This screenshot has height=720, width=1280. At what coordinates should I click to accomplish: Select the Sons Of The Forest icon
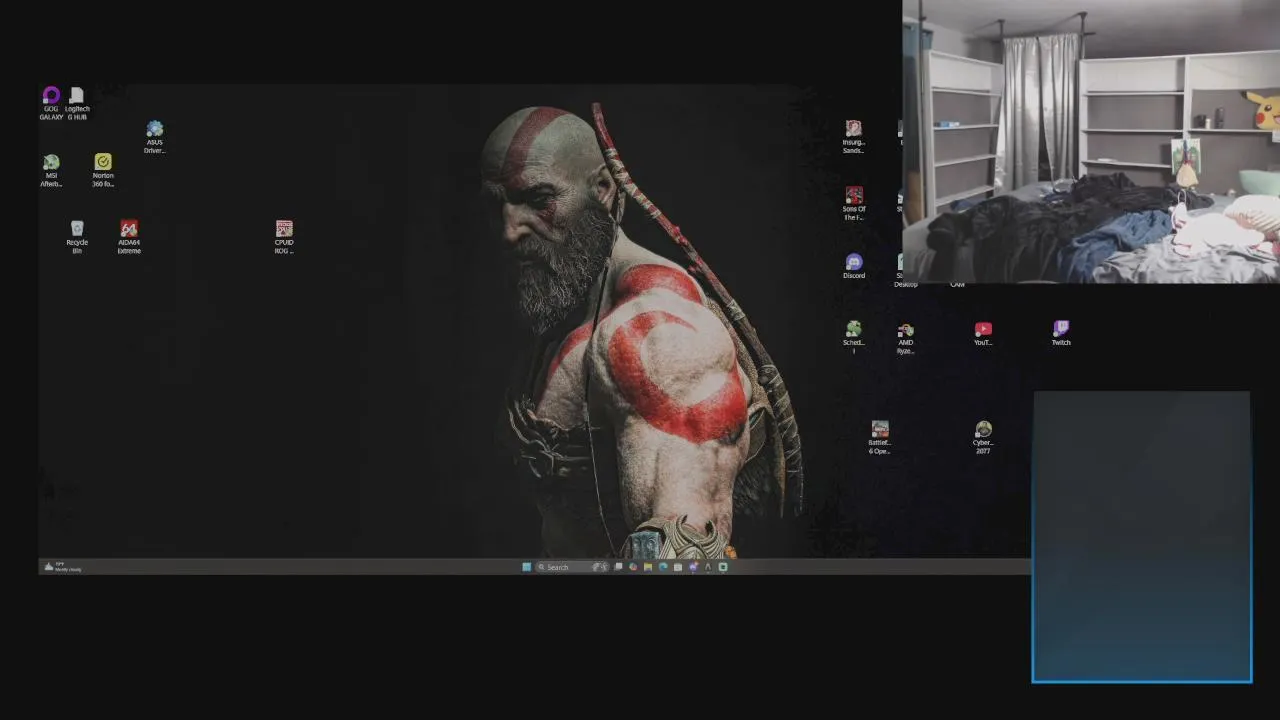[853, 204]
